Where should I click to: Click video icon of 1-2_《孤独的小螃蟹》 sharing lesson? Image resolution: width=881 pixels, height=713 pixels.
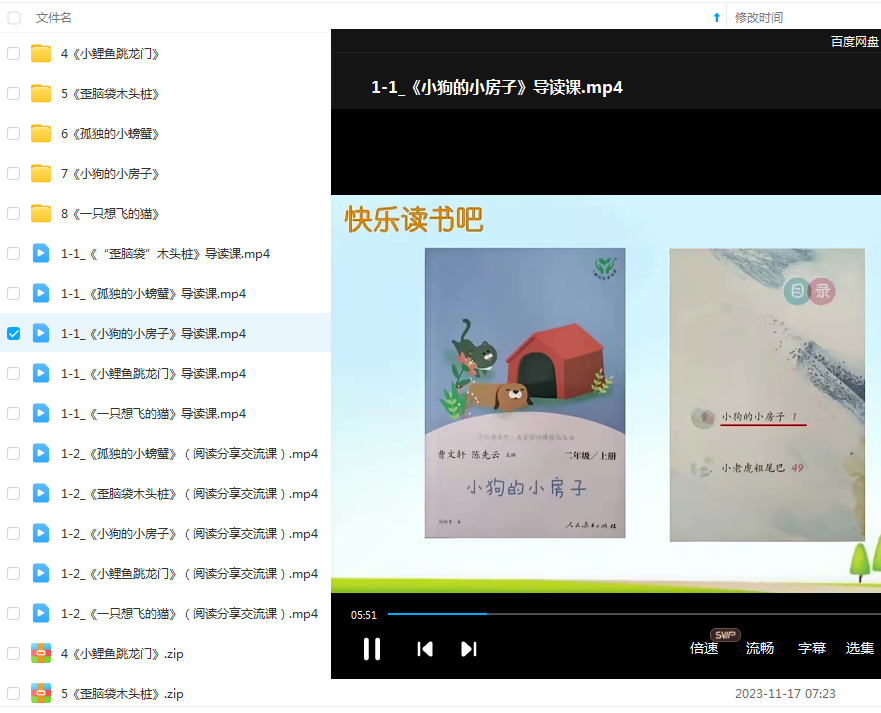pos(40,453)
